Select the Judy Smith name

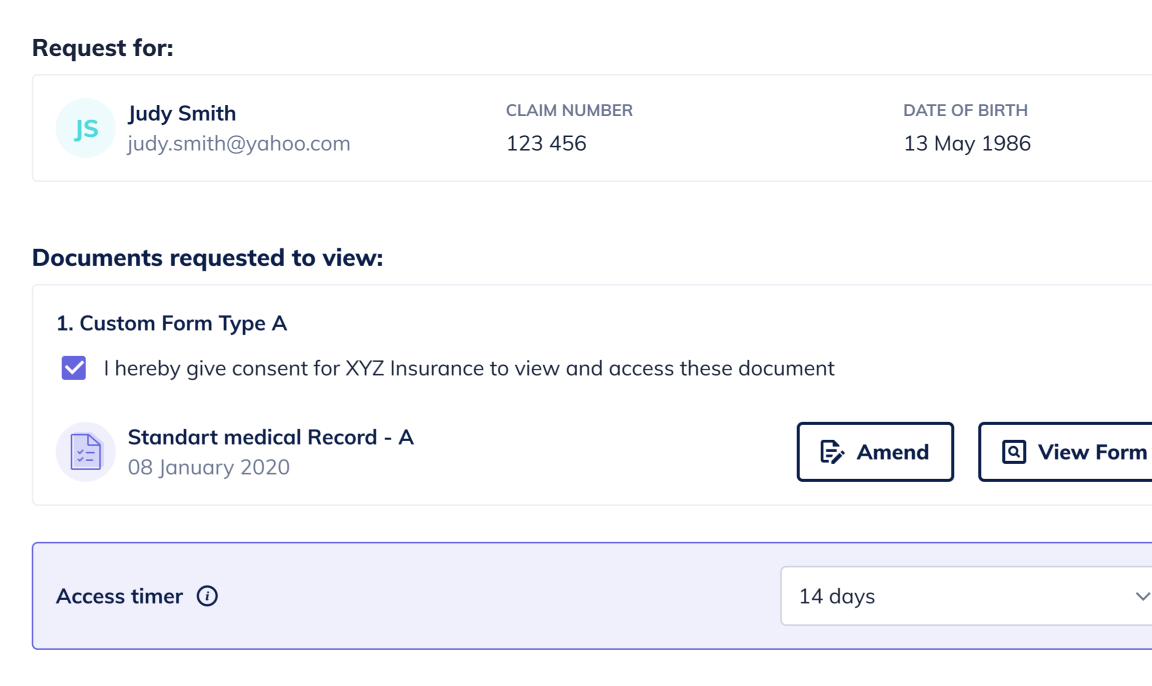[182, 113]
